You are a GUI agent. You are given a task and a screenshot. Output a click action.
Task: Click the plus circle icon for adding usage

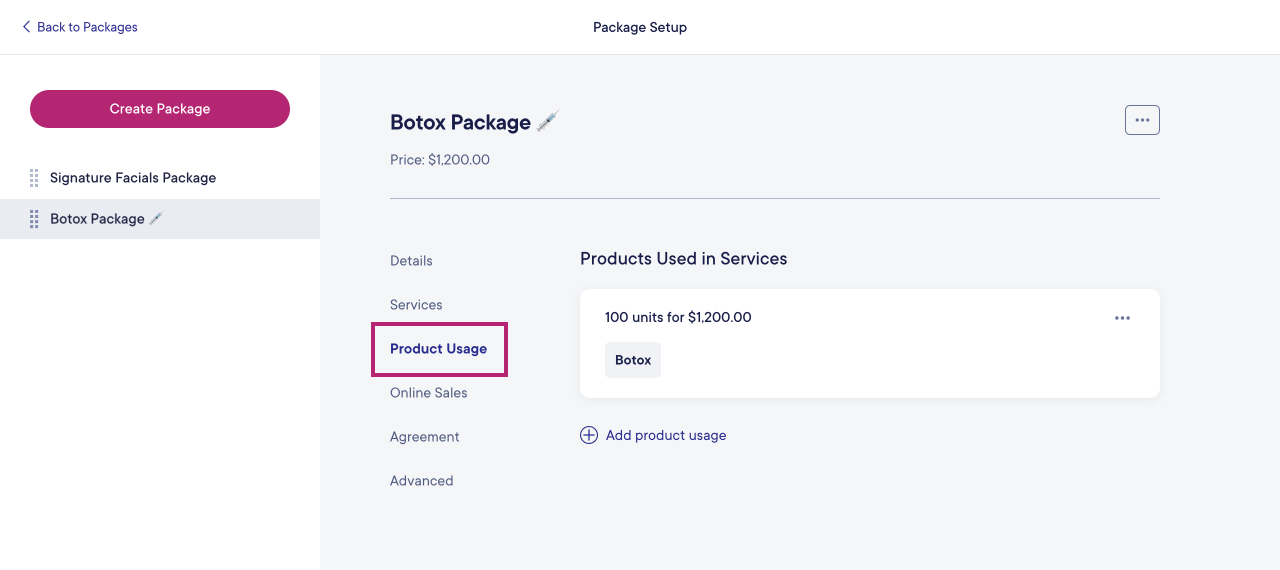[x=589, y=435]
